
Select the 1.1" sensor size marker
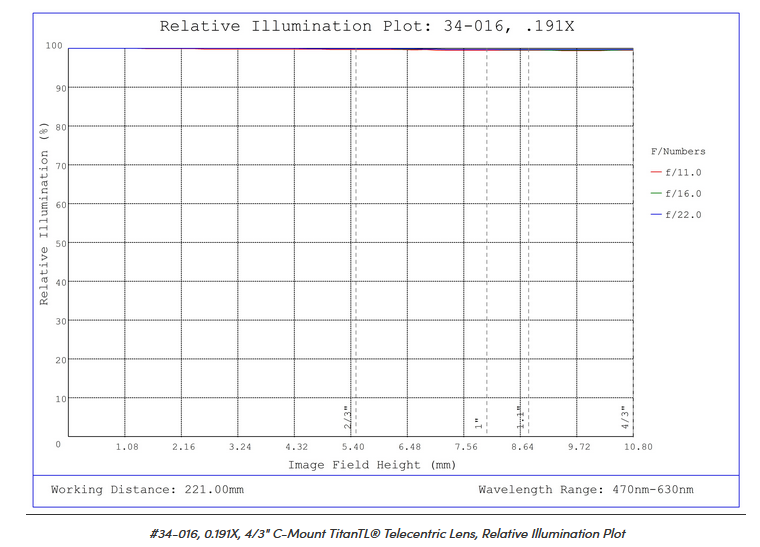[x=520, y=416]
